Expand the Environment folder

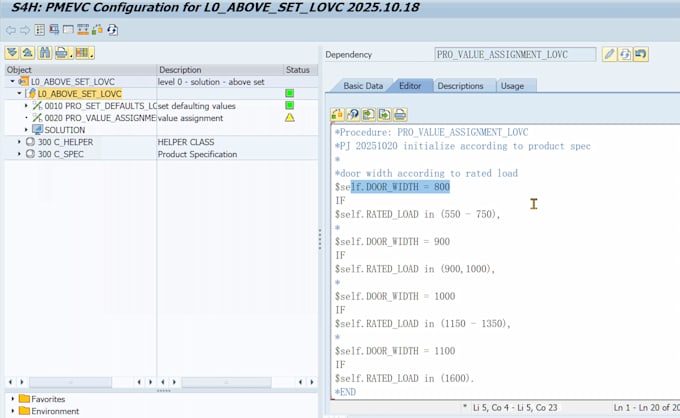point(13,411)
